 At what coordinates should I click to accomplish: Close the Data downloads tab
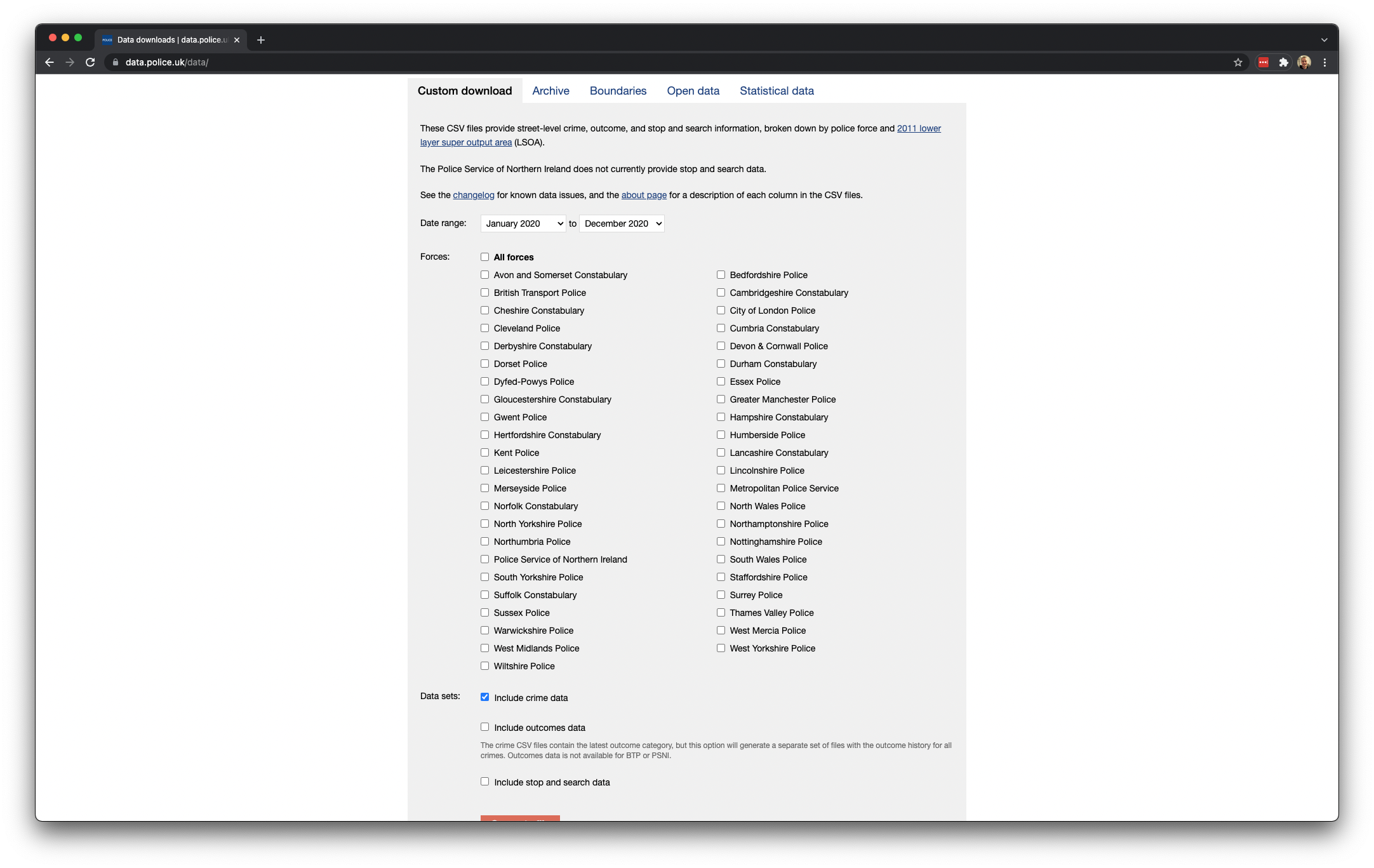tap(237, 40)
